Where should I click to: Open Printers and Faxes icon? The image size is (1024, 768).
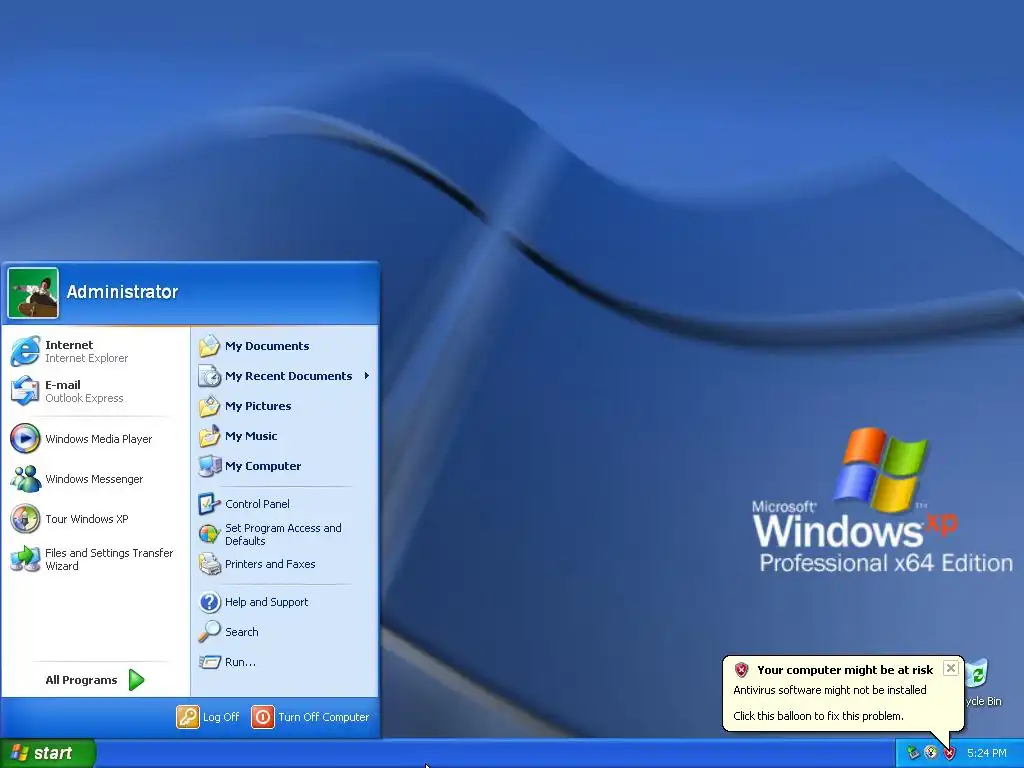(210, 564)
